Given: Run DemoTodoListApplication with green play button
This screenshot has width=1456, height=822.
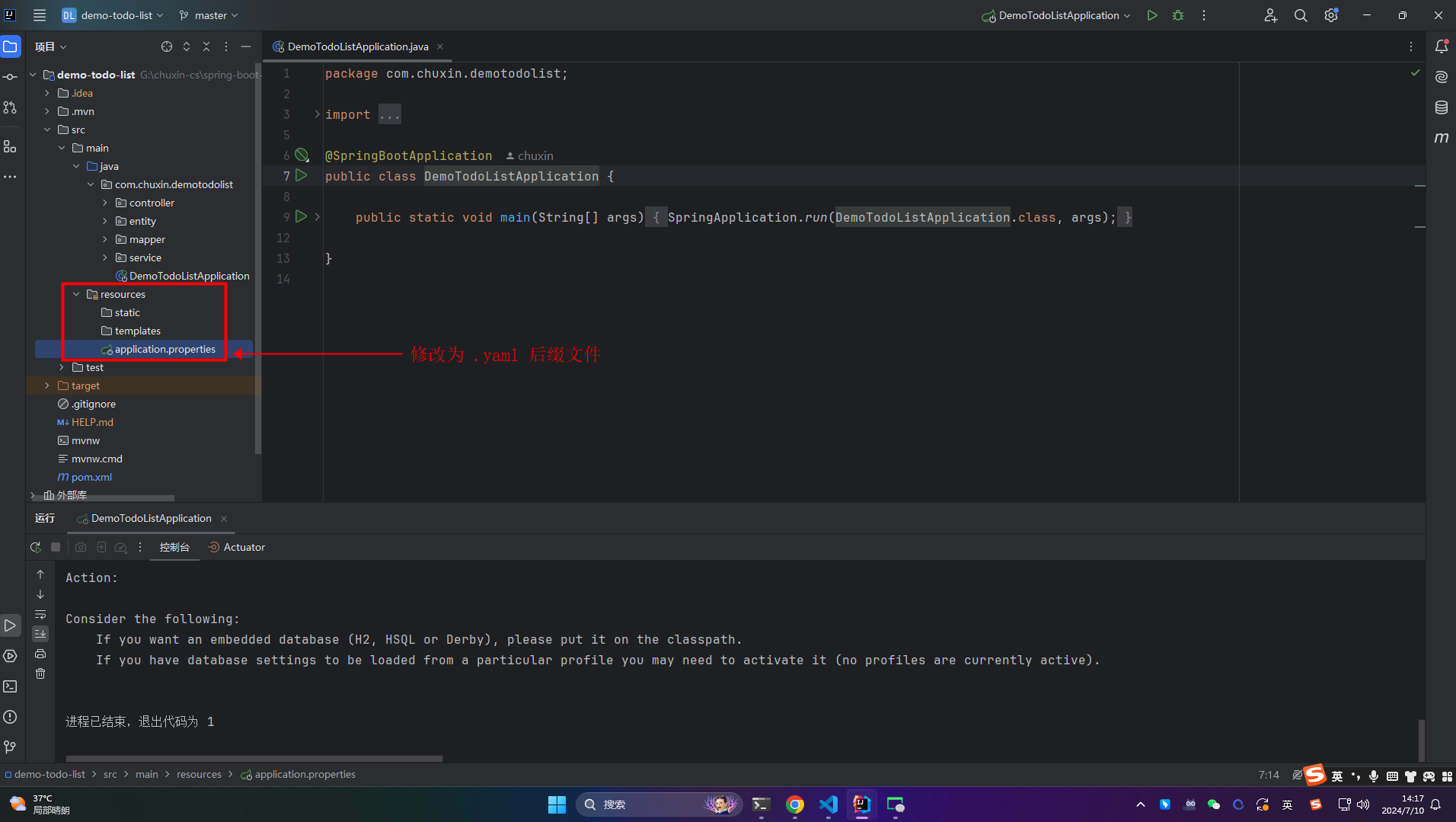Looking at the screenshot, I should [1152, 15].
